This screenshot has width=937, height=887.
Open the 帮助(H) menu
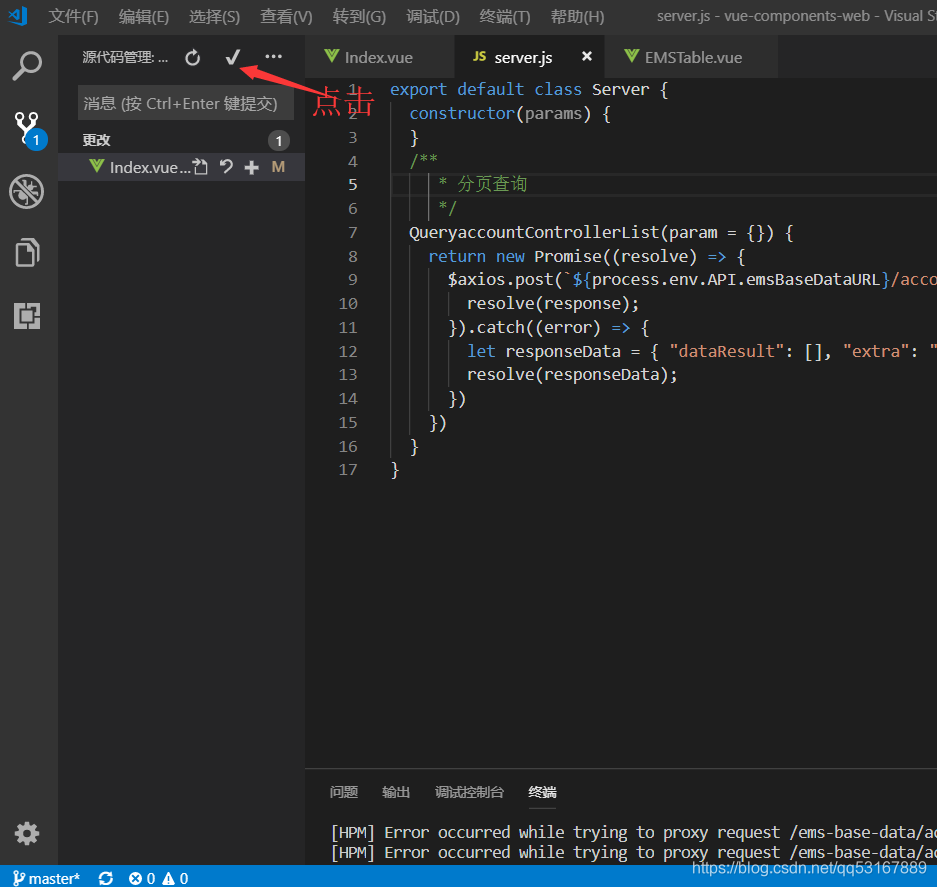point(577,17)
